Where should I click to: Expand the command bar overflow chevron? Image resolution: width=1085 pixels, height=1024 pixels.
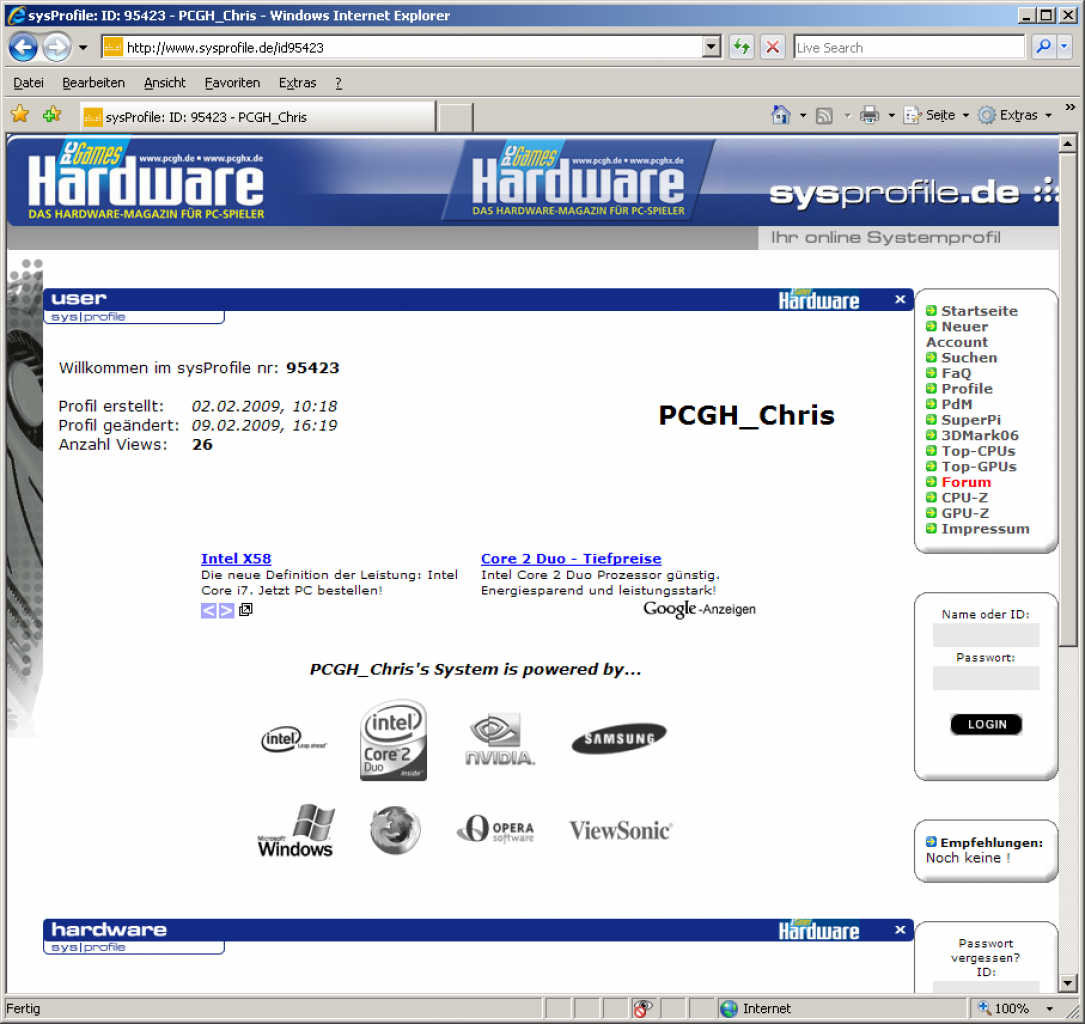[x=1070, y=107]
